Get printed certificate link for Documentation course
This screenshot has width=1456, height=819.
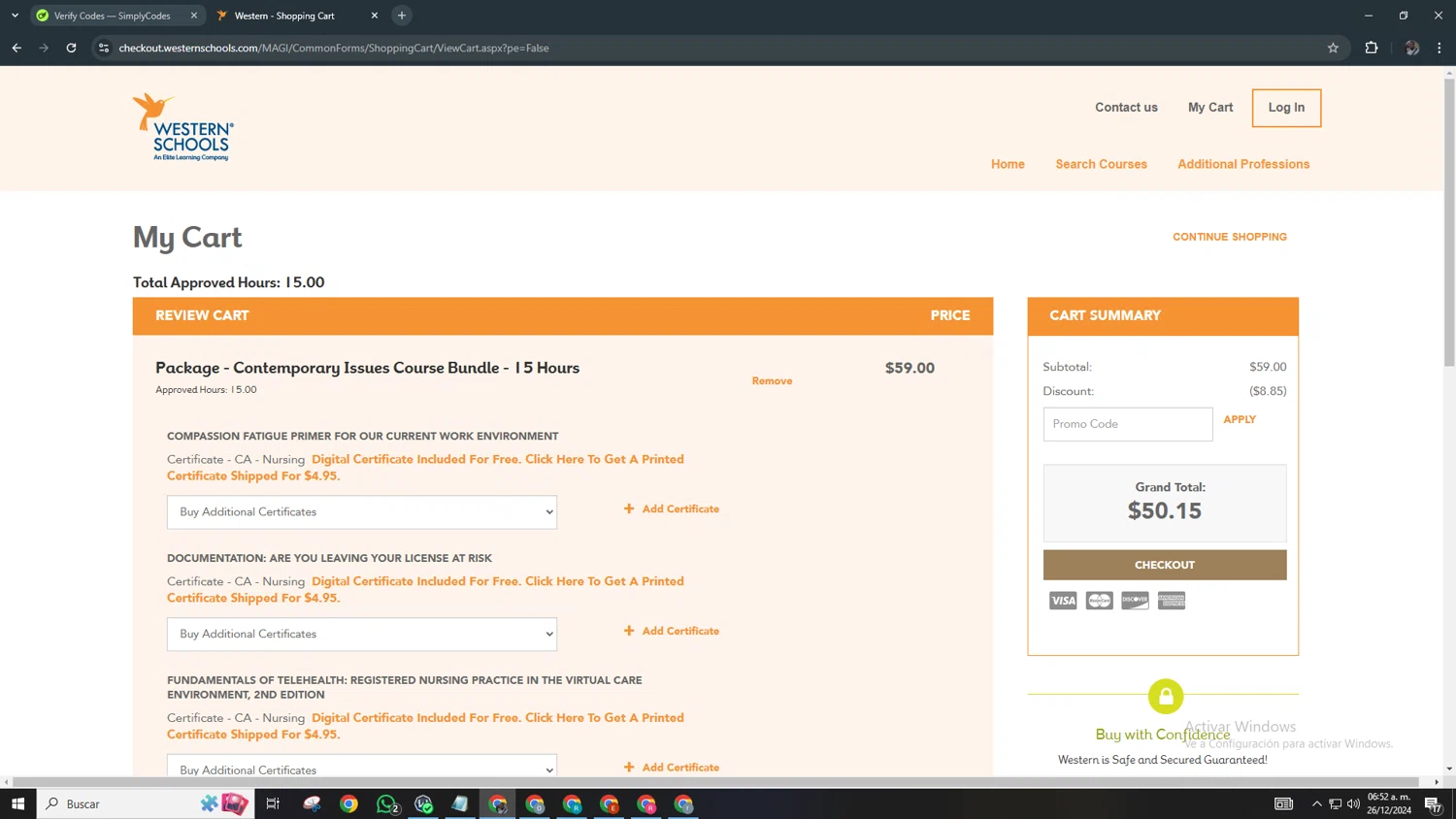pos(425,590)
